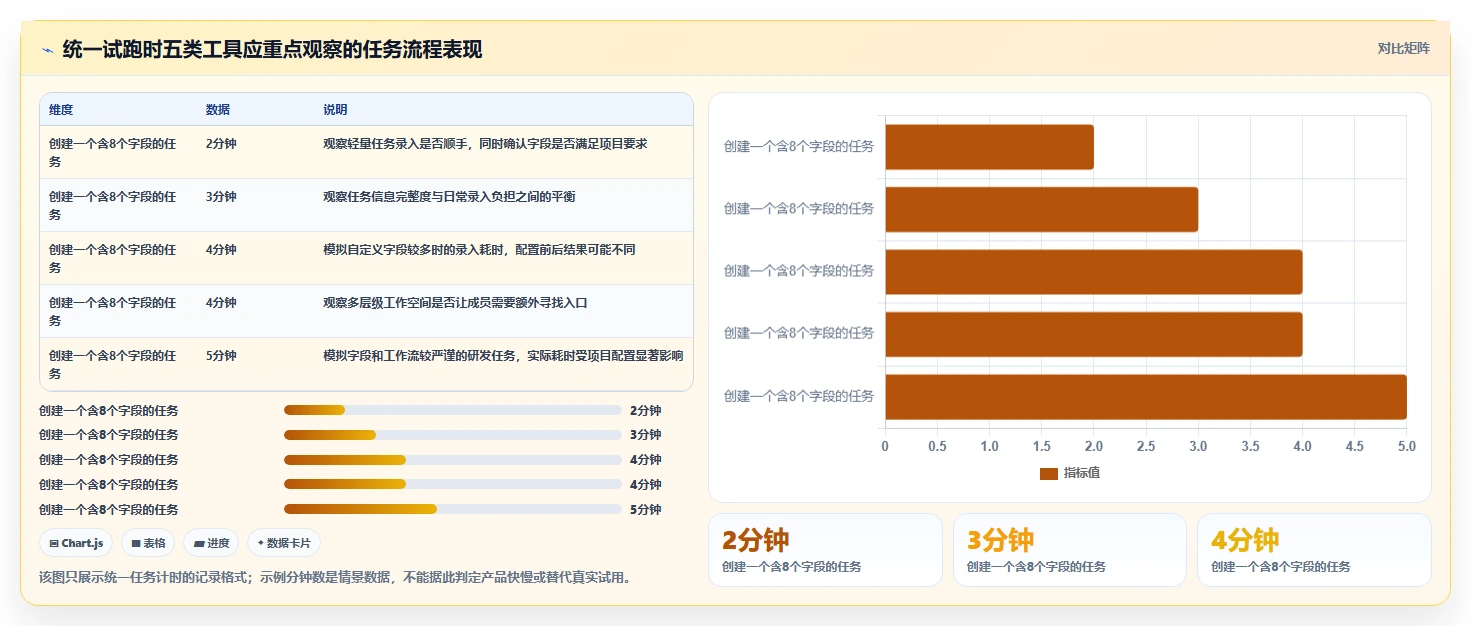Click the 5分钟 cell in the table
Screen dimensions: 1471x626
(221, 356)
